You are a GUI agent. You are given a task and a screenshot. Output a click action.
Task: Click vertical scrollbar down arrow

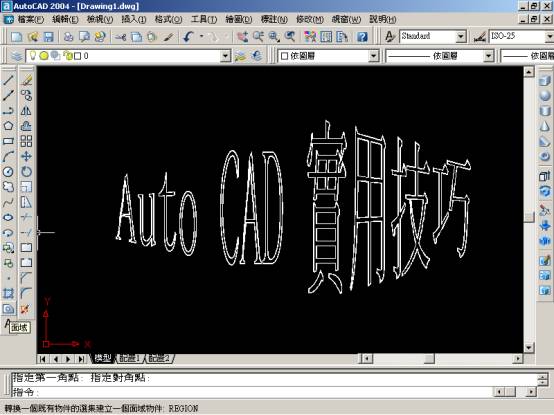(529, 348)
